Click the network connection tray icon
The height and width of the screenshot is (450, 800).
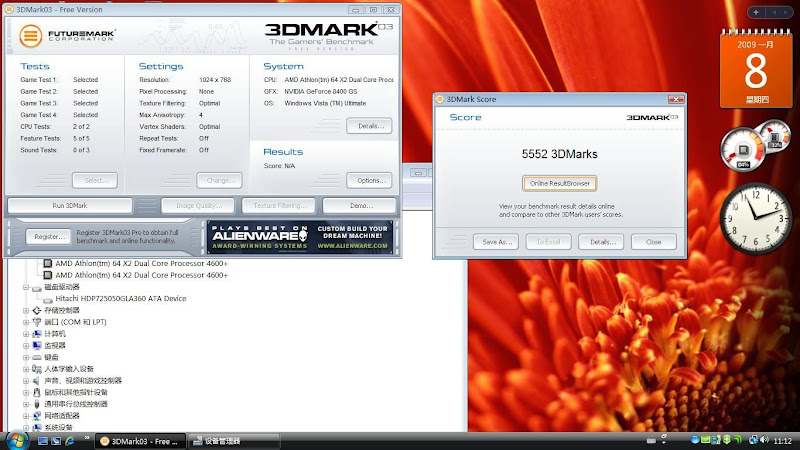[x=754, y=440]
